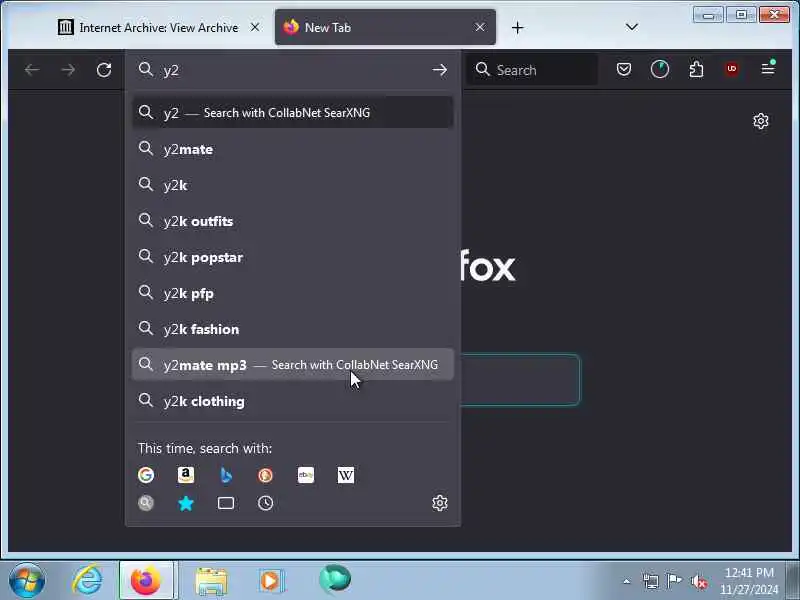Search this time with DuckDuckGo
Viewport: 800px width, 600px height.
(x=265, y=475)
